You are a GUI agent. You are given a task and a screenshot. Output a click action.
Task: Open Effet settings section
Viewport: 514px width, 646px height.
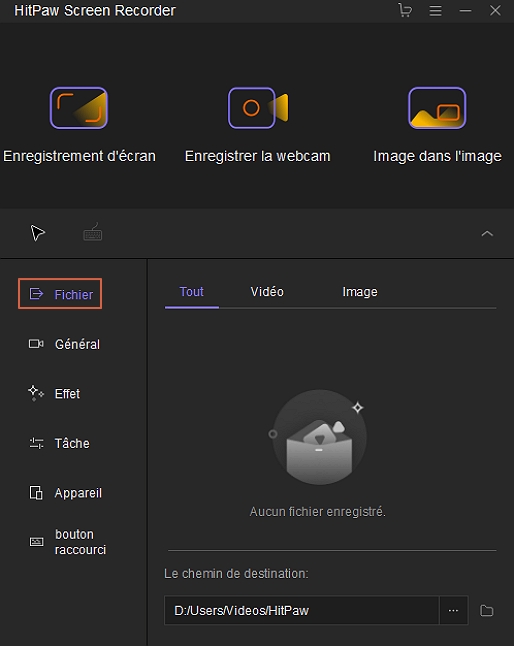(x=54, y=393)
